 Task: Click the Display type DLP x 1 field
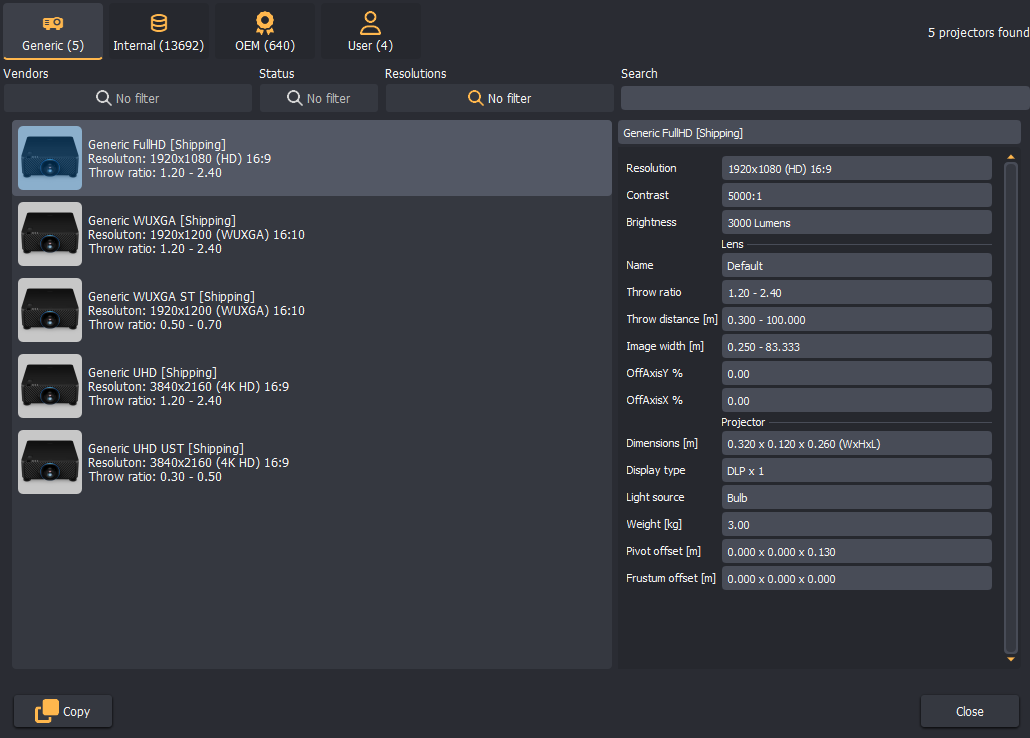click(857, 471)
